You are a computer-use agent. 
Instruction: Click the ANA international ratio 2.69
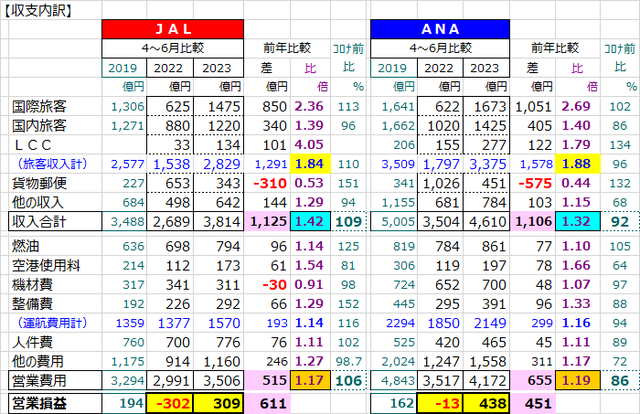point(576,107)
